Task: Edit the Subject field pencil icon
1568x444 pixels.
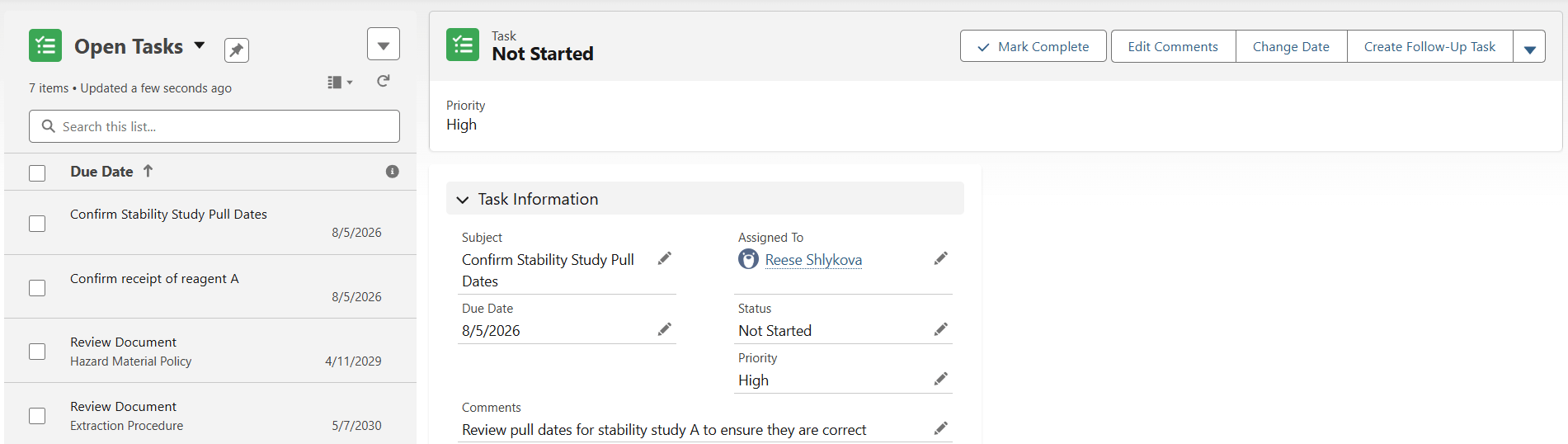Action: coord(665,258)
